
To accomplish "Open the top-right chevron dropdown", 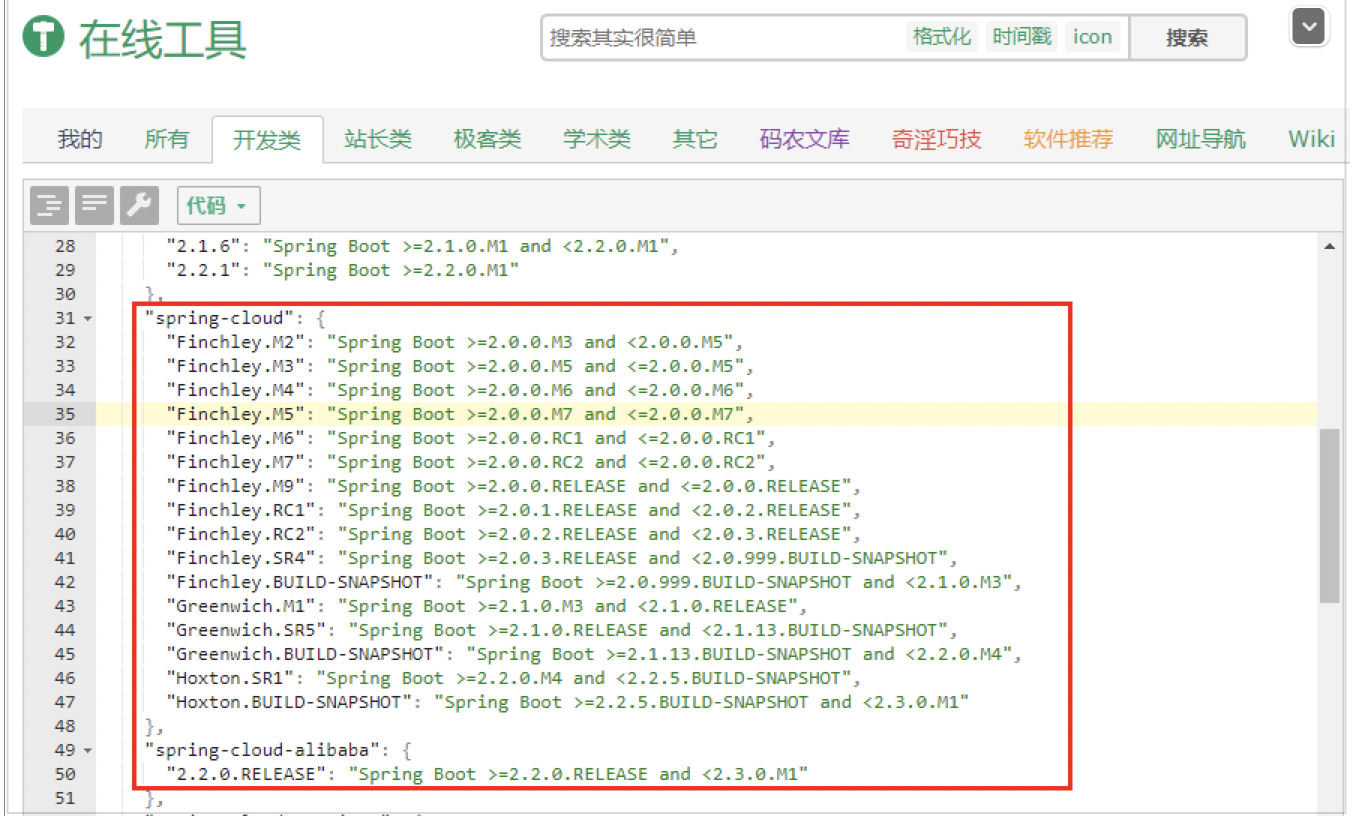I will (x=1308, y=27).
